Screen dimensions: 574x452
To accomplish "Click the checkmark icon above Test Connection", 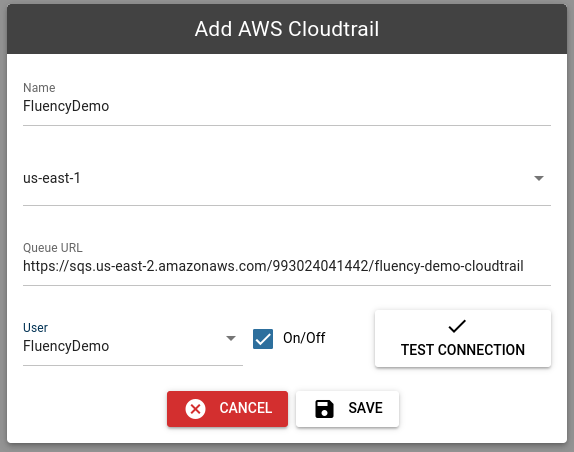I will [457, 326].
